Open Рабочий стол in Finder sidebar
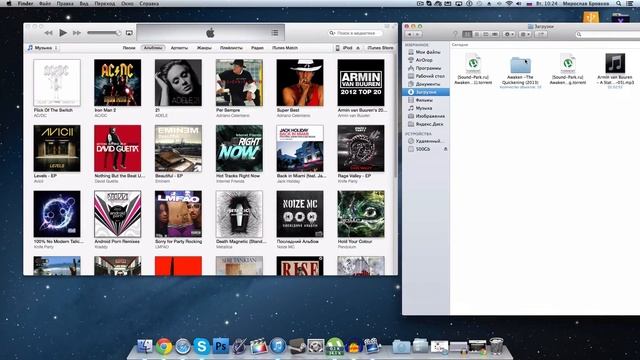Screen dimensions: 640x360 426,76
